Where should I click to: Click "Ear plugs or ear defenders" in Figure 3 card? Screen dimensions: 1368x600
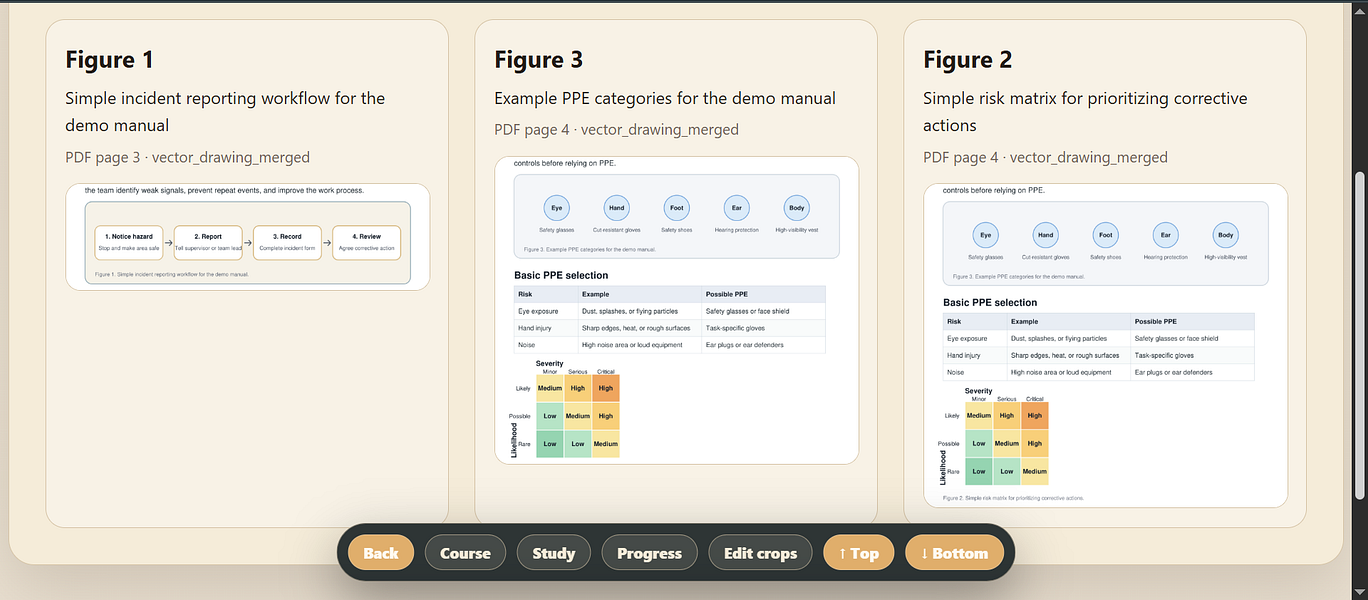click(x=744, y=345)
